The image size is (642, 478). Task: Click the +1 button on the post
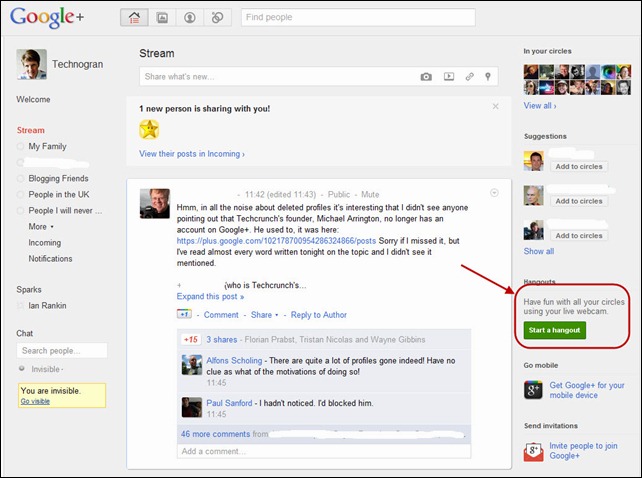[184, 314]
